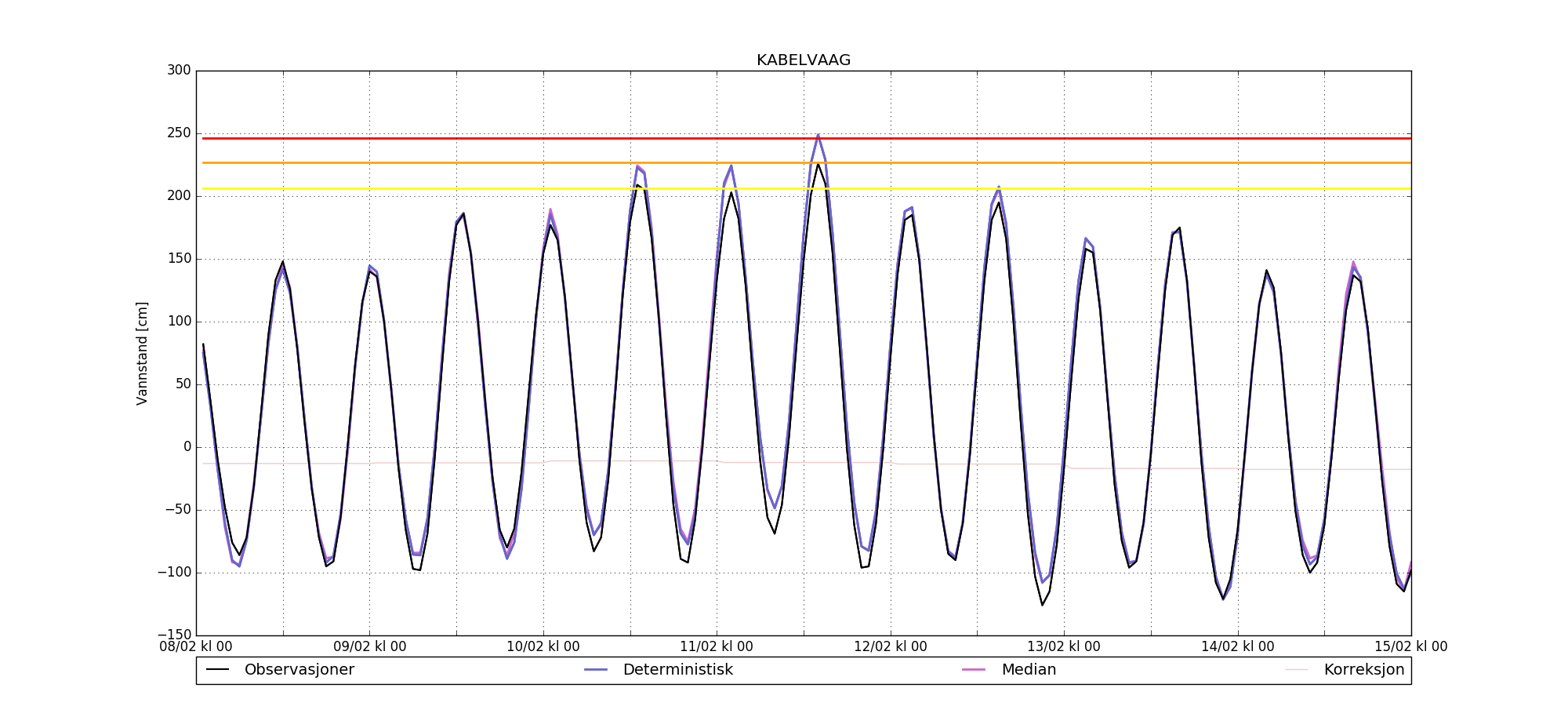1568x706 pixels.
Task: Click the KABELVAAG chart title
Action: [x=804, y=60]
